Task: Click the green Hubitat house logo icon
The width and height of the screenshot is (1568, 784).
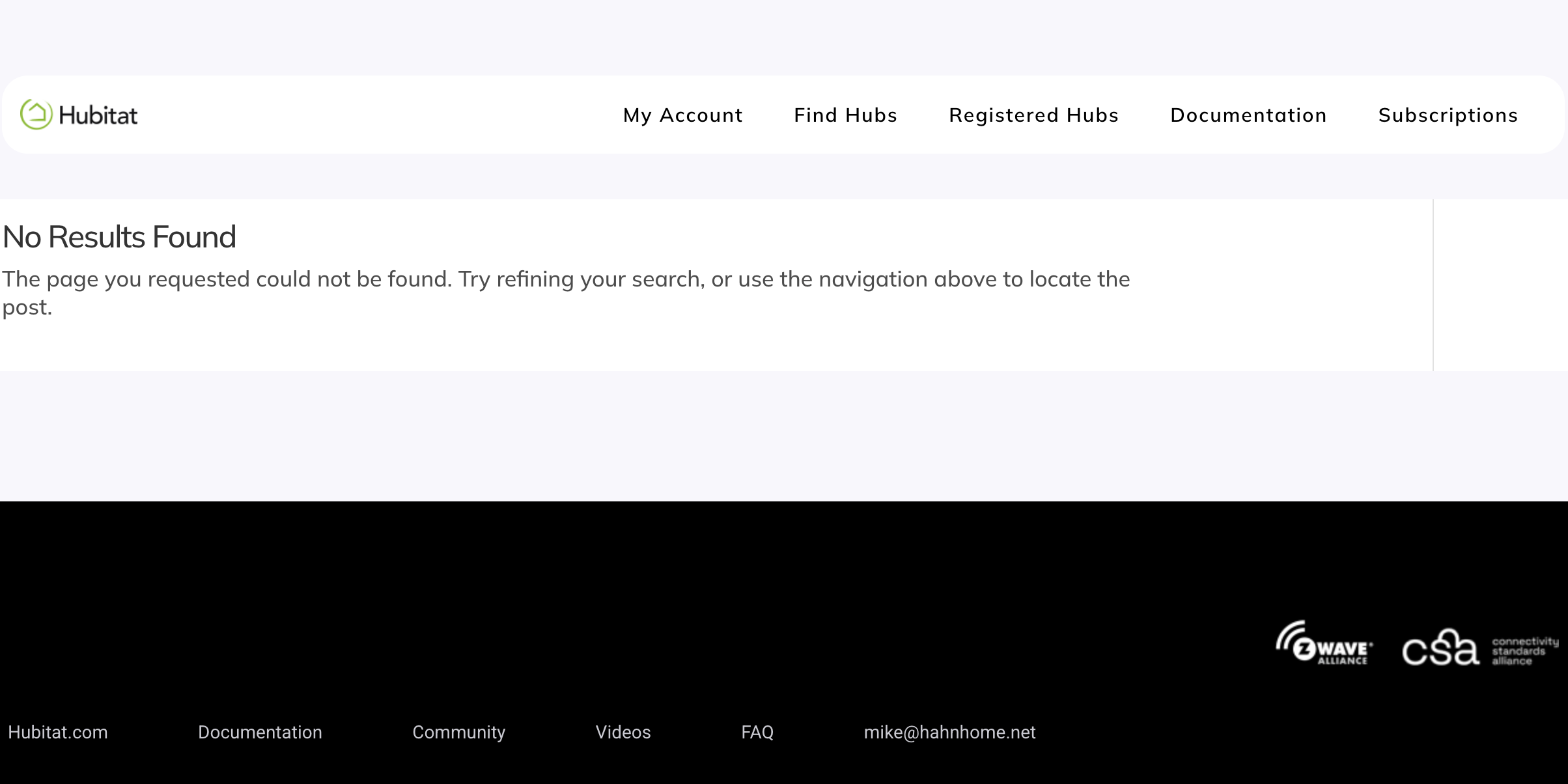Action: (36, 115)
